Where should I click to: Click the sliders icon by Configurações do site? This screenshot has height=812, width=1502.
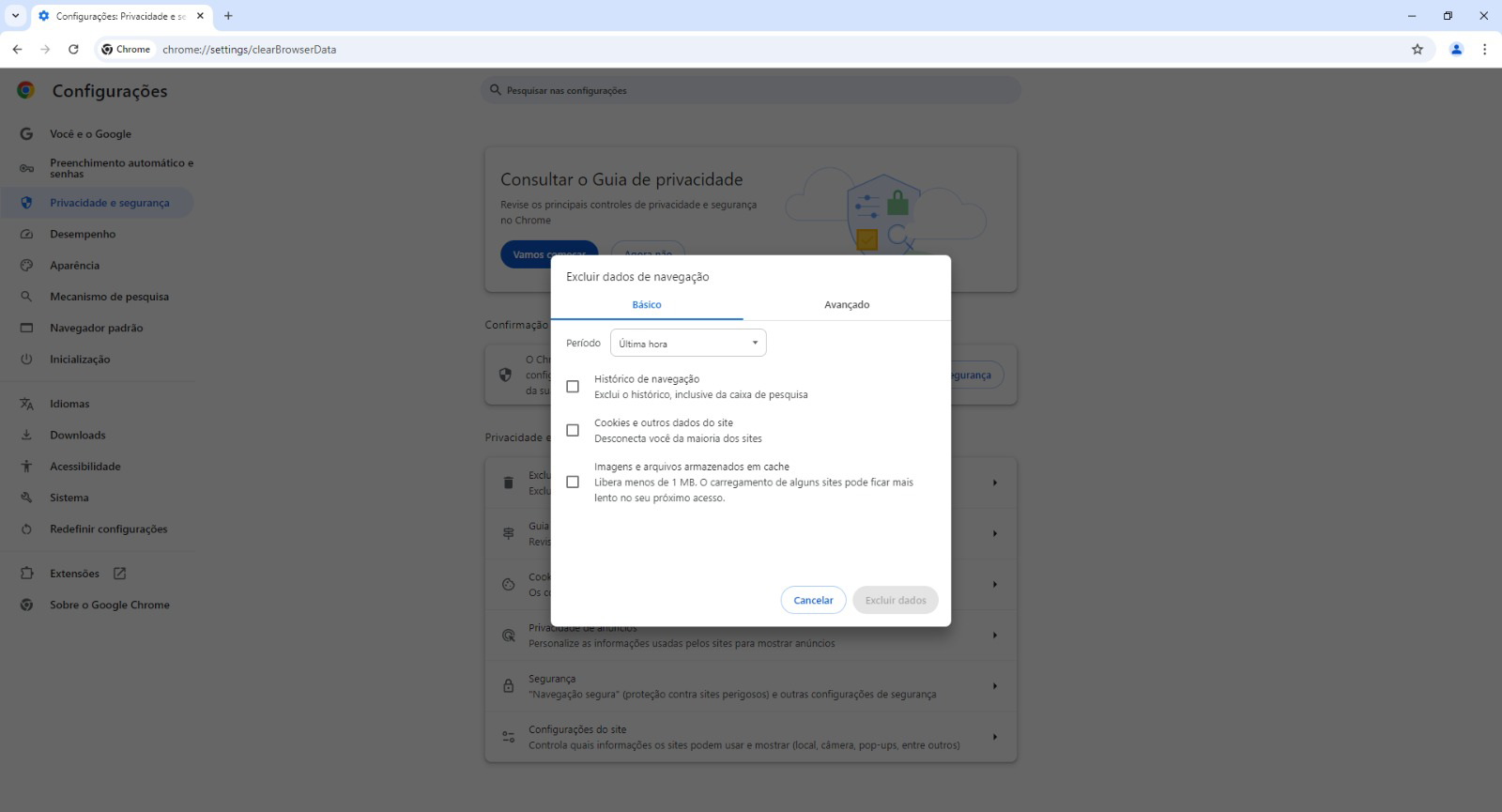tap(508, 737)
